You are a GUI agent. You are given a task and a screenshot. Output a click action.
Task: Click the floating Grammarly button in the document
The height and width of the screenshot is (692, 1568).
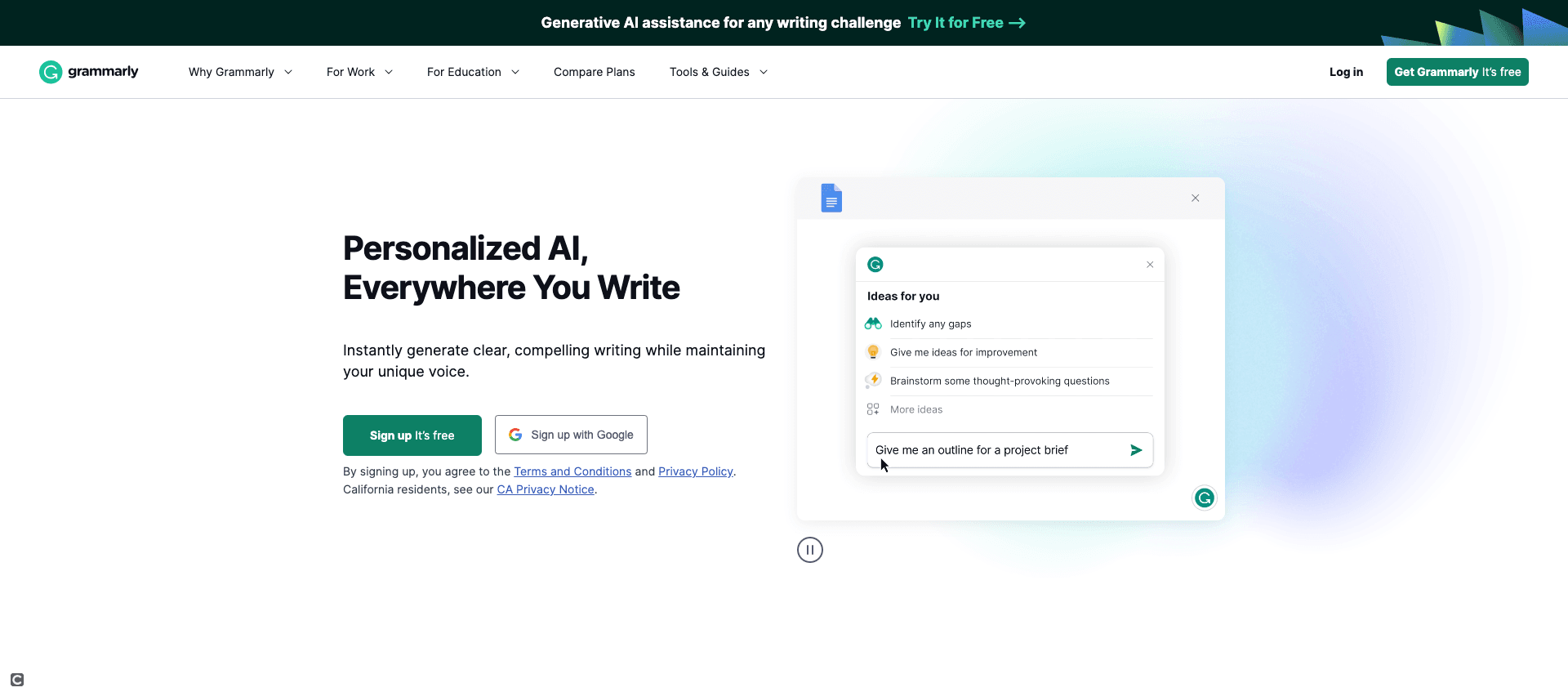click(1205, 498)
